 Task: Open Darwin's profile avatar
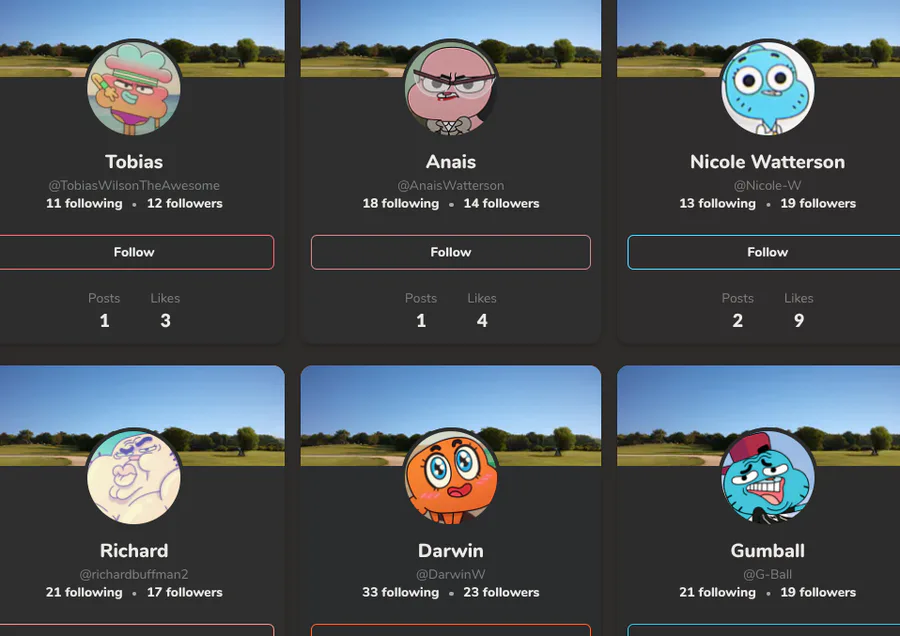pyautogui.click(x=451, y=476)
